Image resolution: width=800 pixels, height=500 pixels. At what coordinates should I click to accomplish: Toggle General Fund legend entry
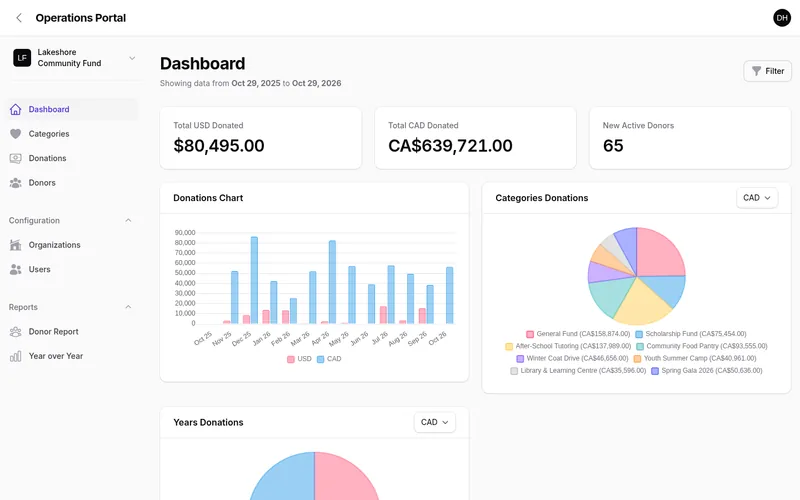click(578, 334)
